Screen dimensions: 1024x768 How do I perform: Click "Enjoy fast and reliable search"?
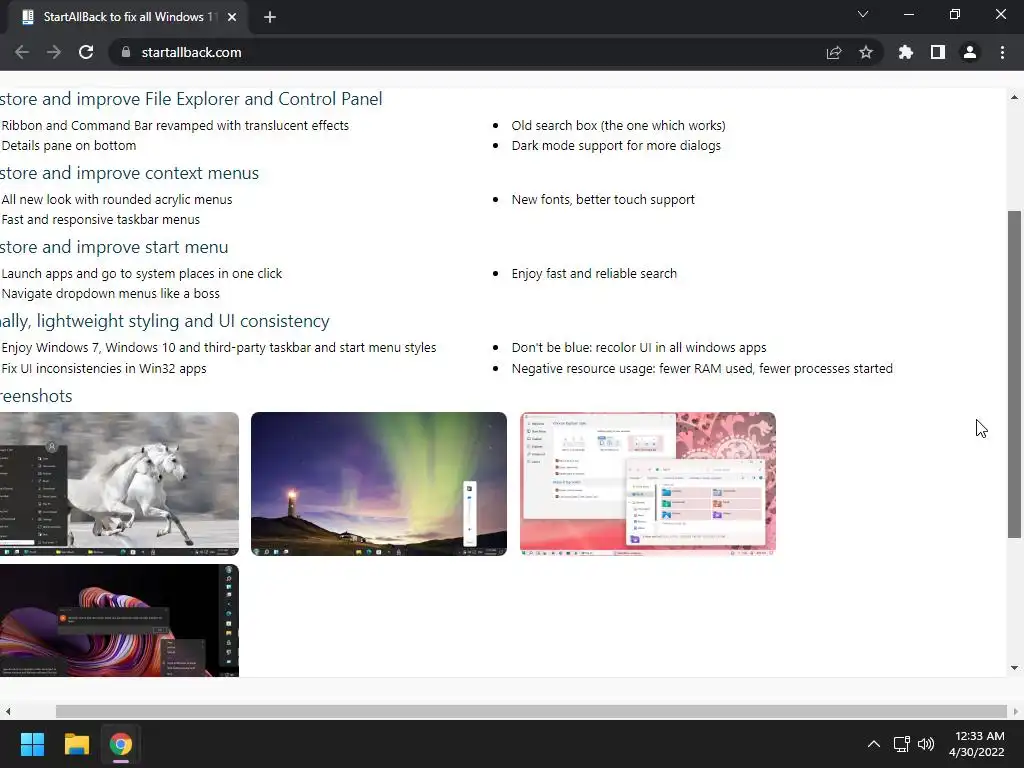coord(594,274)
